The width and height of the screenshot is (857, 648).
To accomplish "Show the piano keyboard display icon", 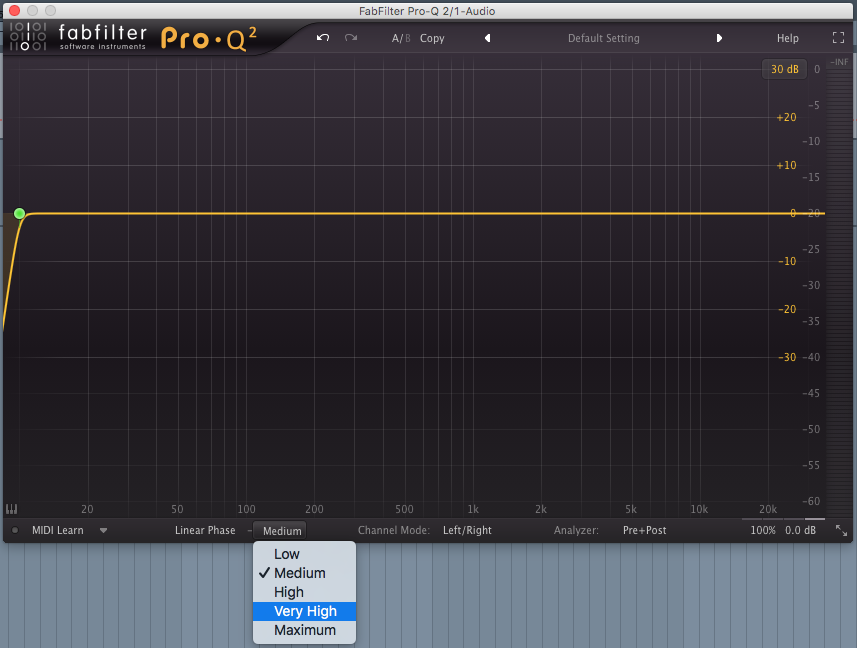I will coord(11,509).
